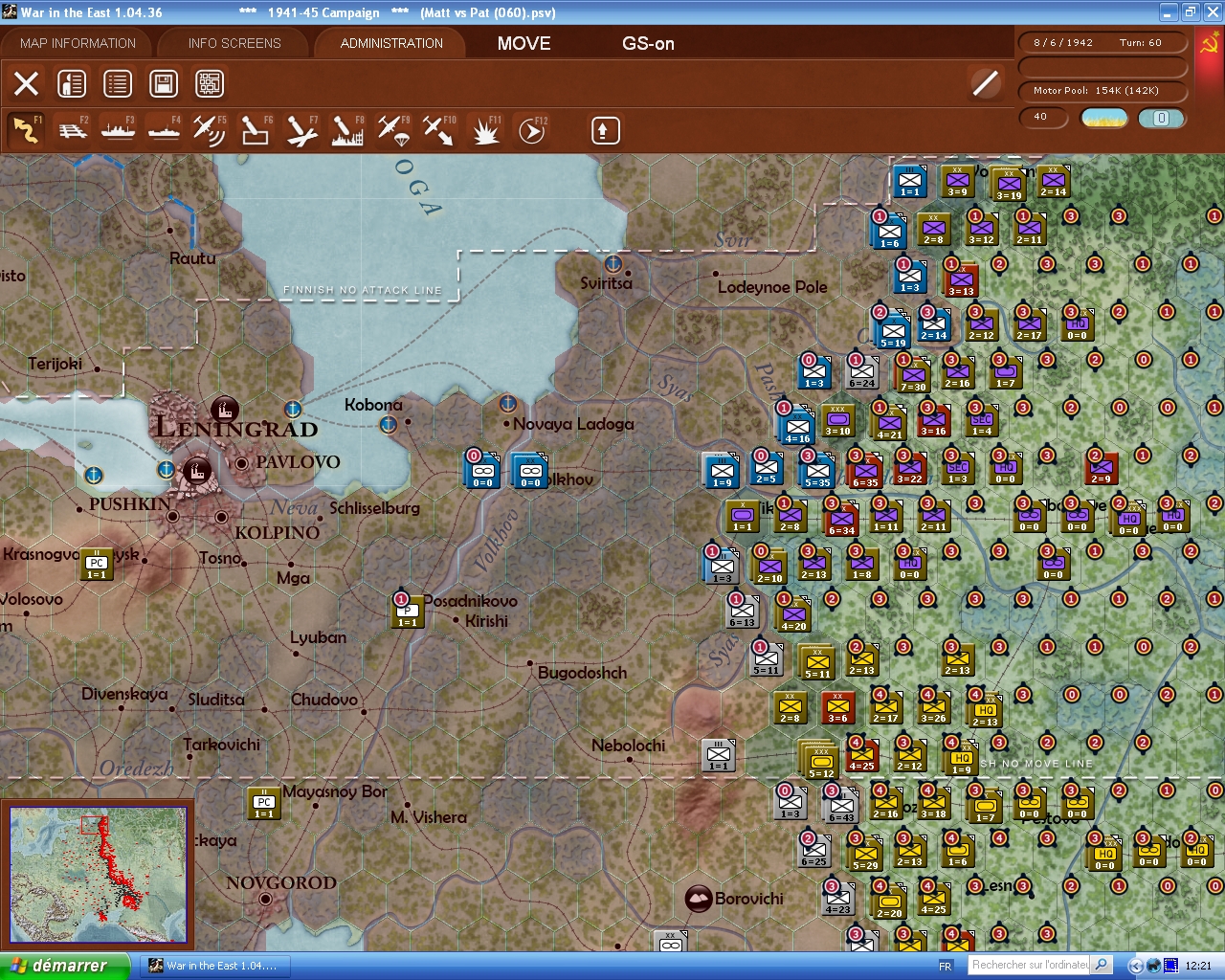This screenshot has width=1225, height=980.
Task: Click the NOVGOROD city label
Action: [x=281, y=882]
